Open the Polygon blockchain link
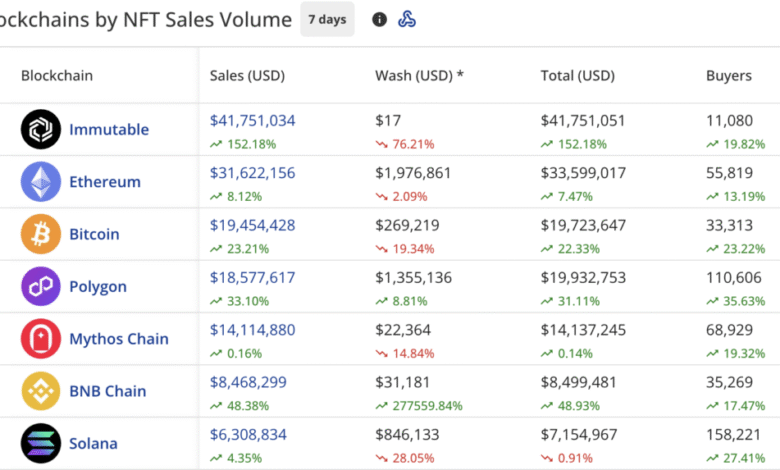The image size is (780, 470). (98, 286)
